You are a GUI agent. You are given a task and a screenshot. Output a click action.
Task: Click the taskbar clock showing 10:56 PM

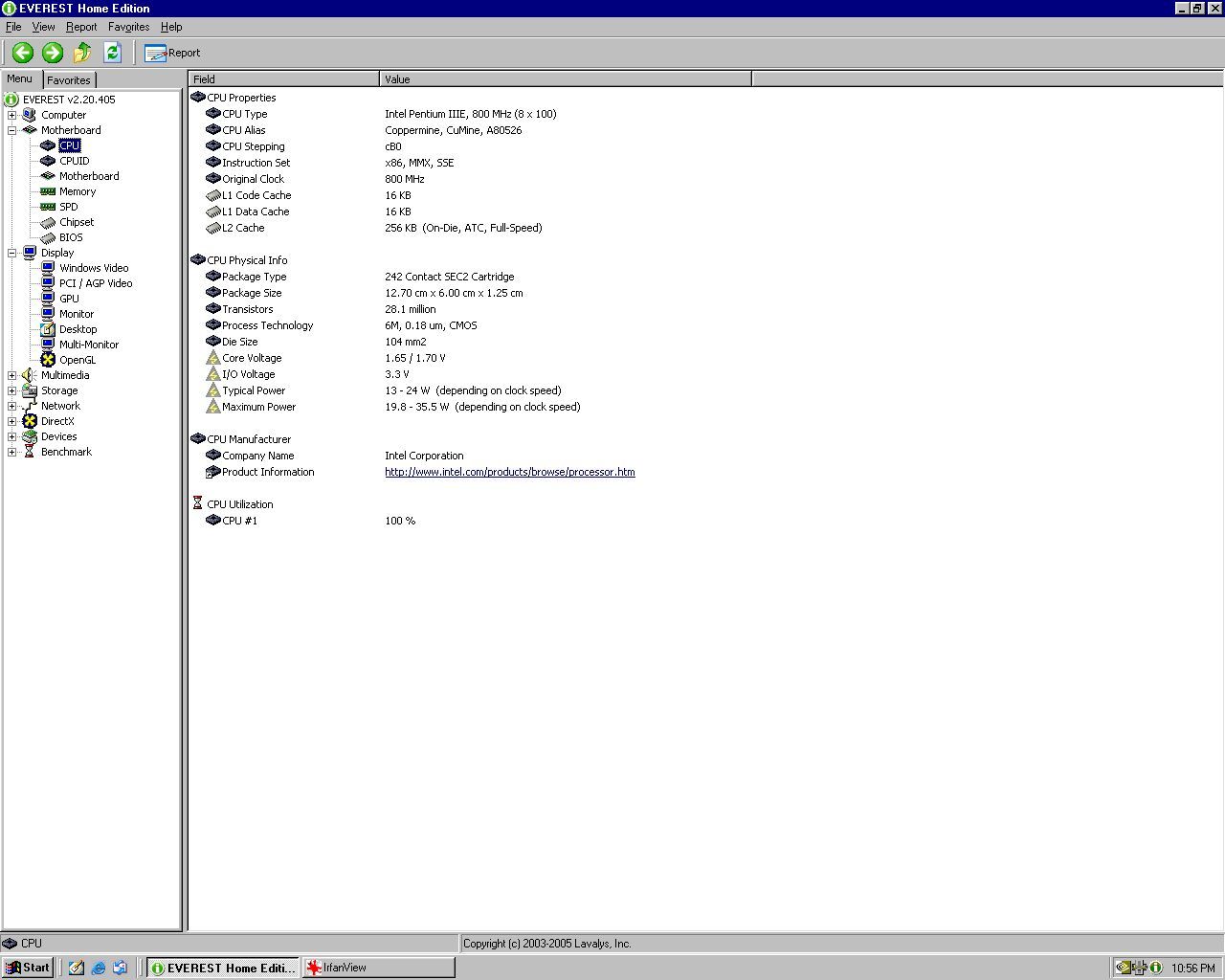coord(1193,969)
